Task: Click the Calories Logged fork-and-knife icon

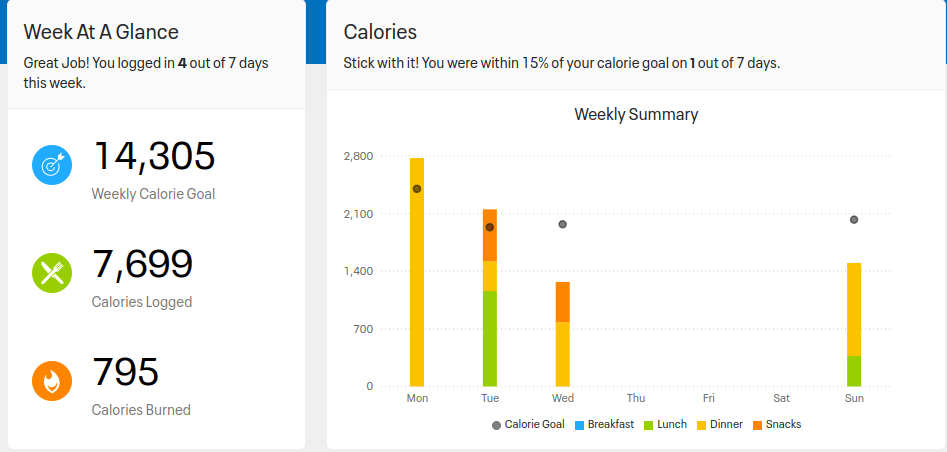Action: point(52,272)
